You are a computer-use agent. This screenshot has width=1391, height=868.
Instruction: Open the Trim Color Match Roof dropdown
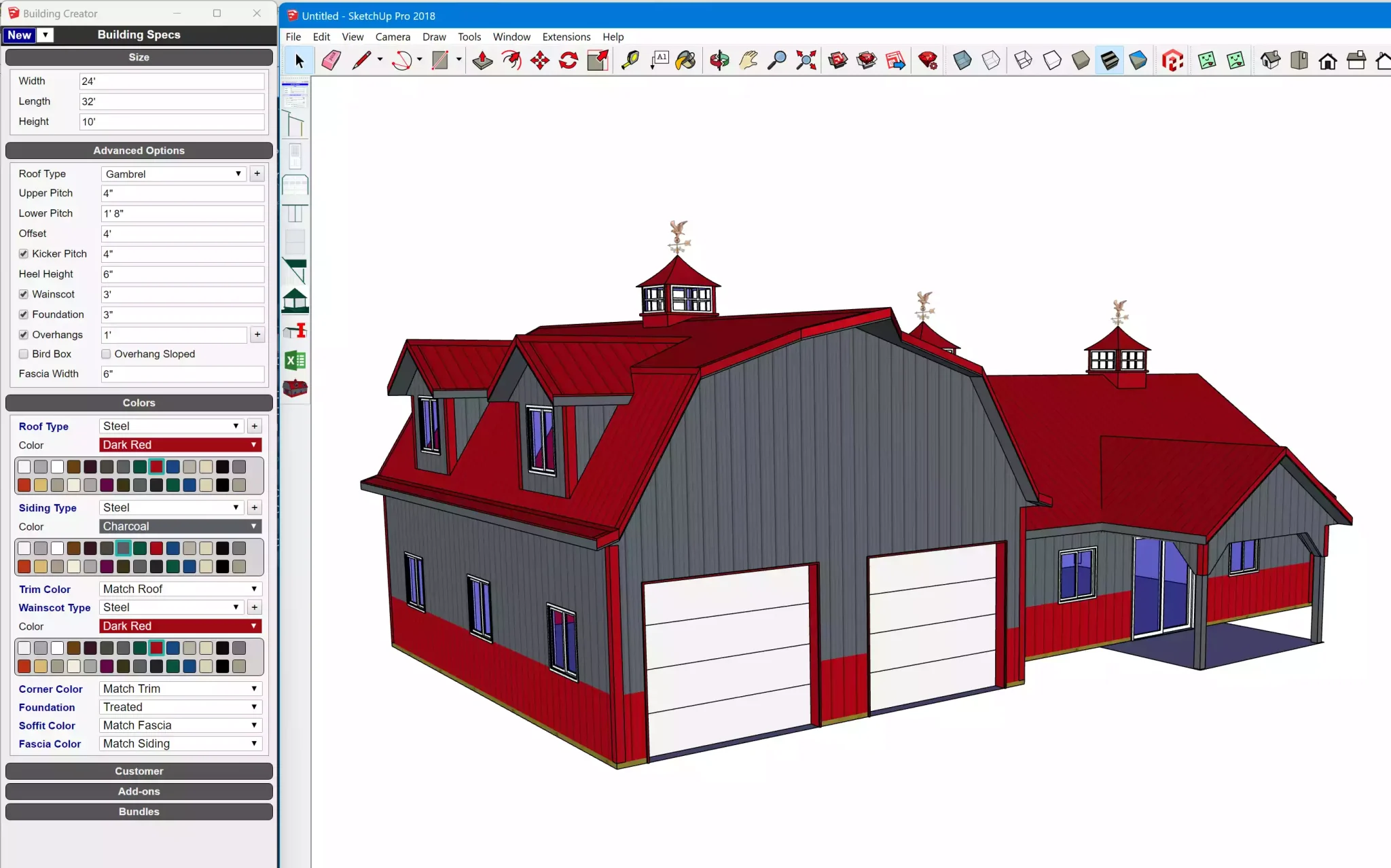(180, 589)
